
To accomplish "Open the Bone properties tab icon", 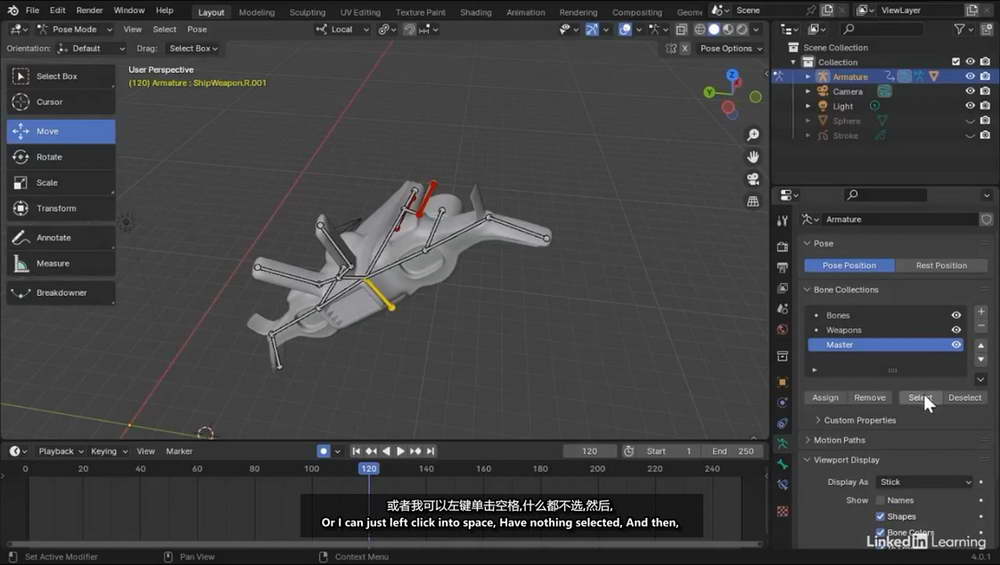I will pyautogui.click(x=783, y=464).
